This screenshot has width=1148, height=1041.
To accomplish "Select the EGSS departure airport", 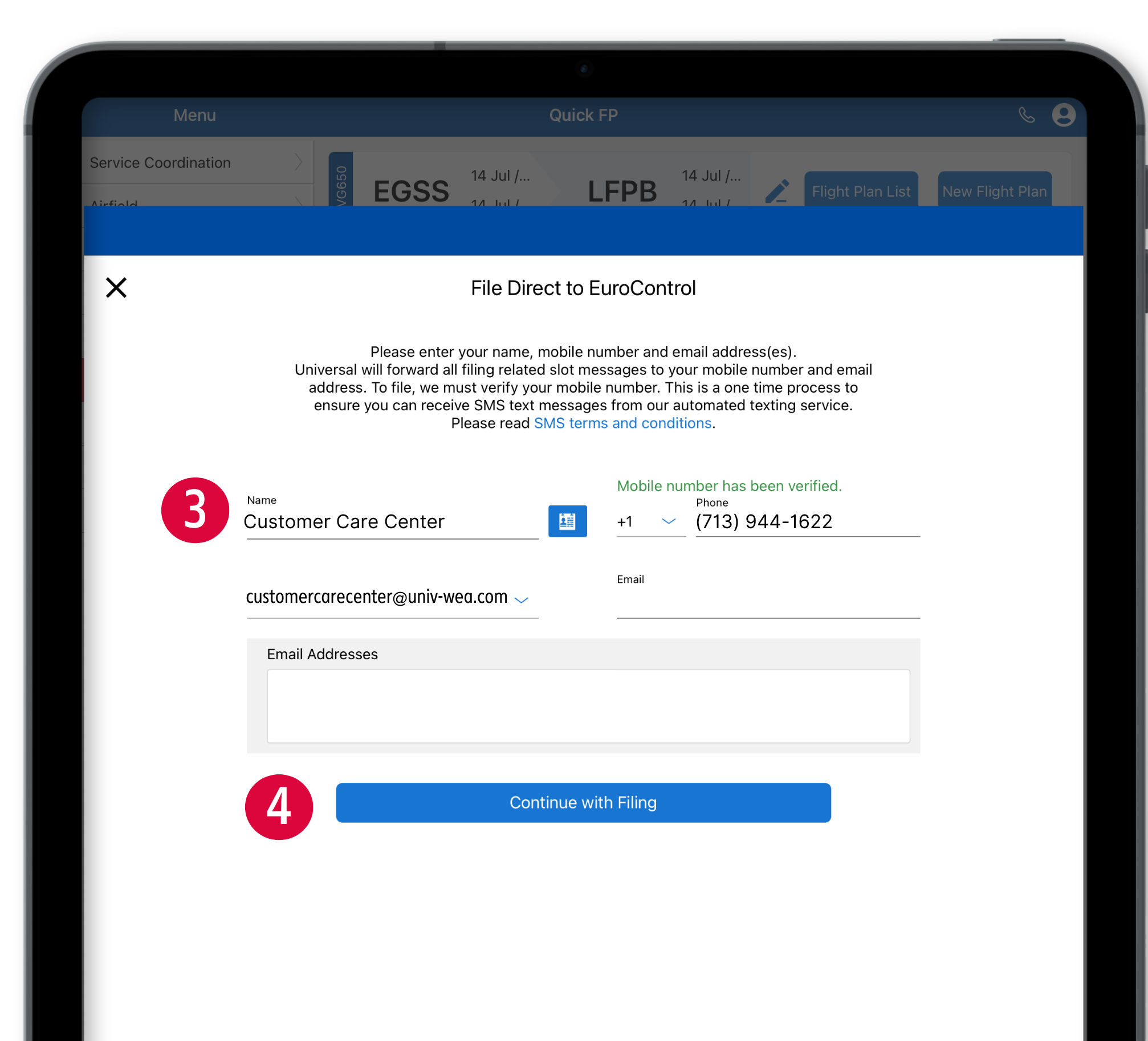I will click(x=411, y=191).
